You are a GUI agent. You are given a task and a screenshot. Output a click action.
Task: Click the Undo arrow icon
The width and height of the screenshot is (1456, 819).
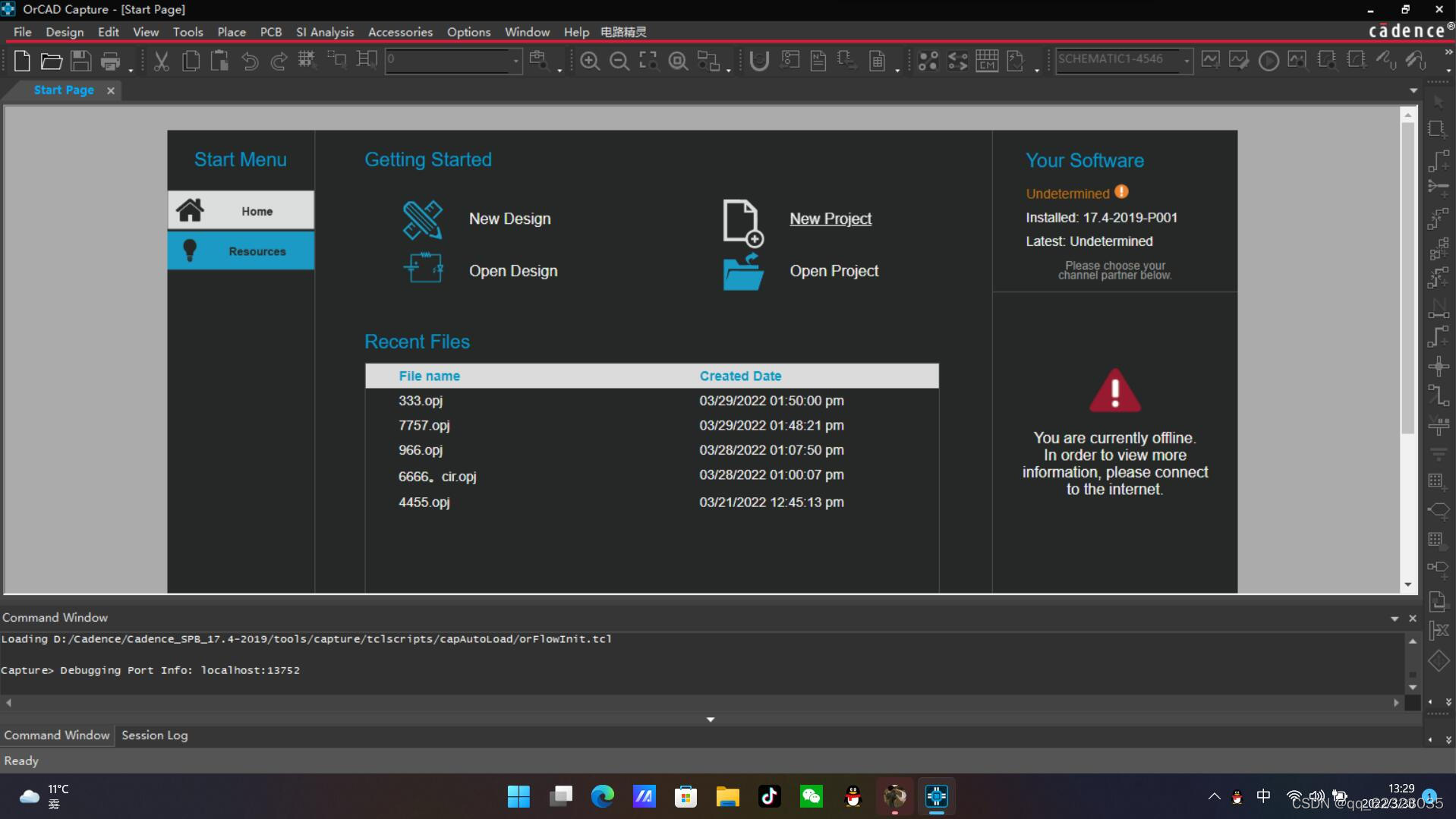[x=249, y=61]
